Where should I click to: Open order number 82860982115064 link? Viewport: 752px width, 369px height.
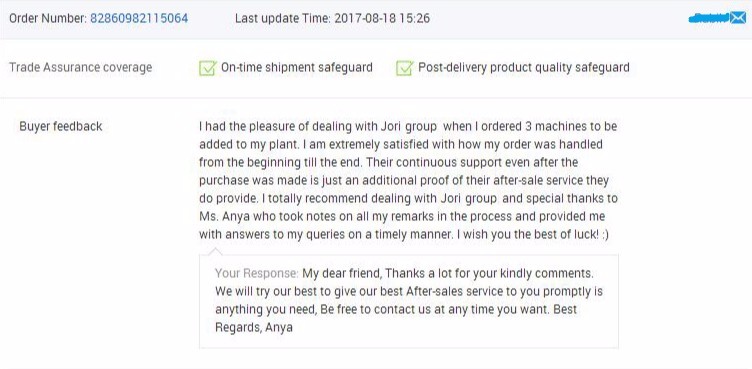(139, 18)
